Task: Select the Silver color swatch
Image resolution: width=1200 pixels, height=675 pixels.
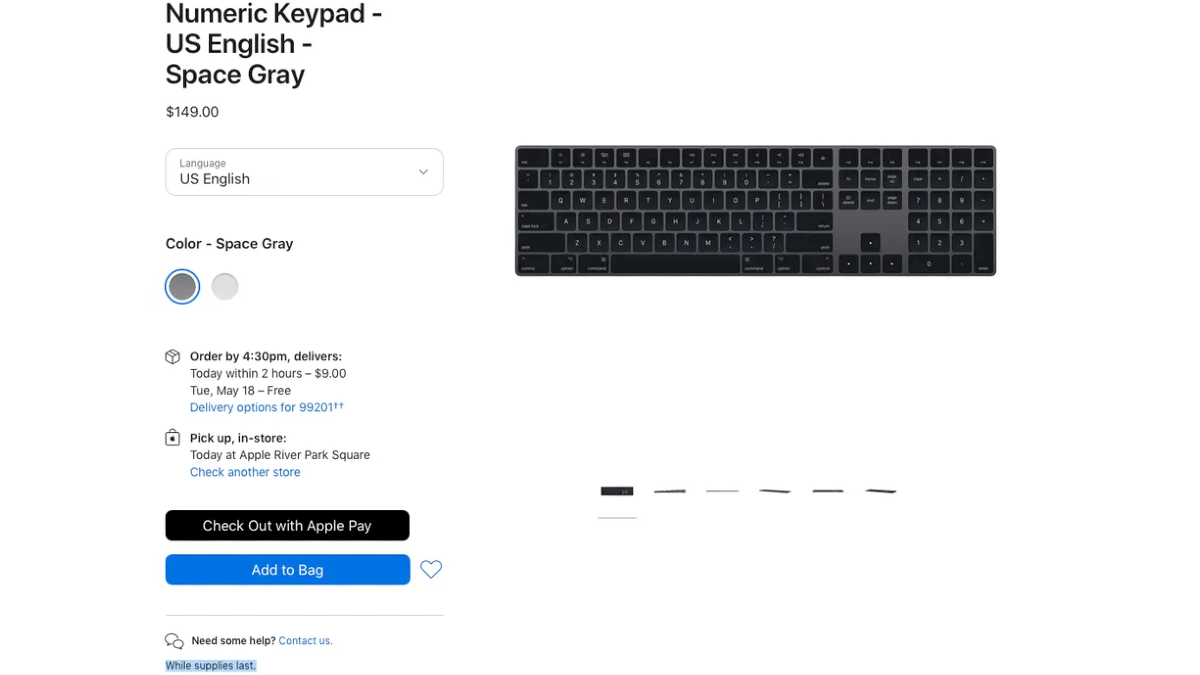Action: pyautogui.click(x=225, y=287)
